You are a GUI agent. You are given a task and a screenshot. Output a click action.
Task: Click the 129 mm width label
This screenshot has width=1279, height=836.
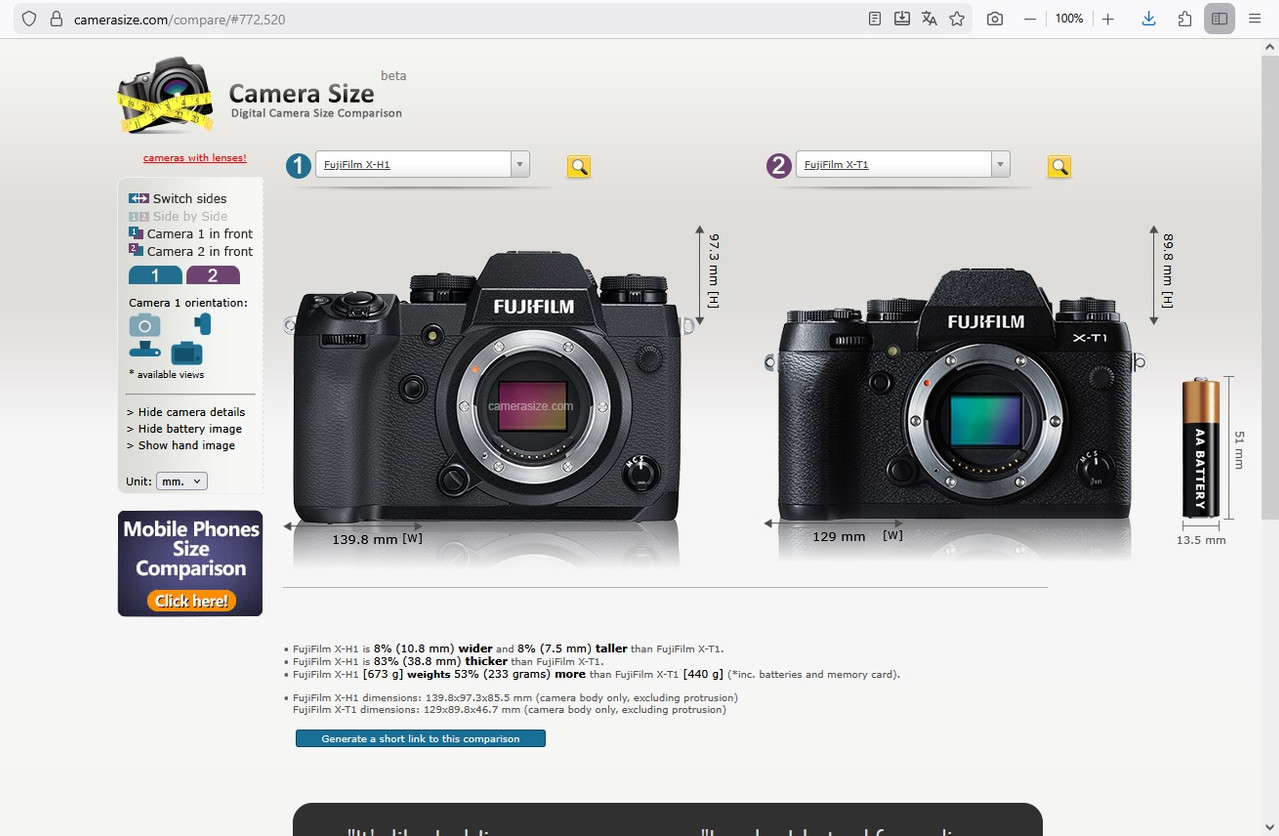point(858,536)
